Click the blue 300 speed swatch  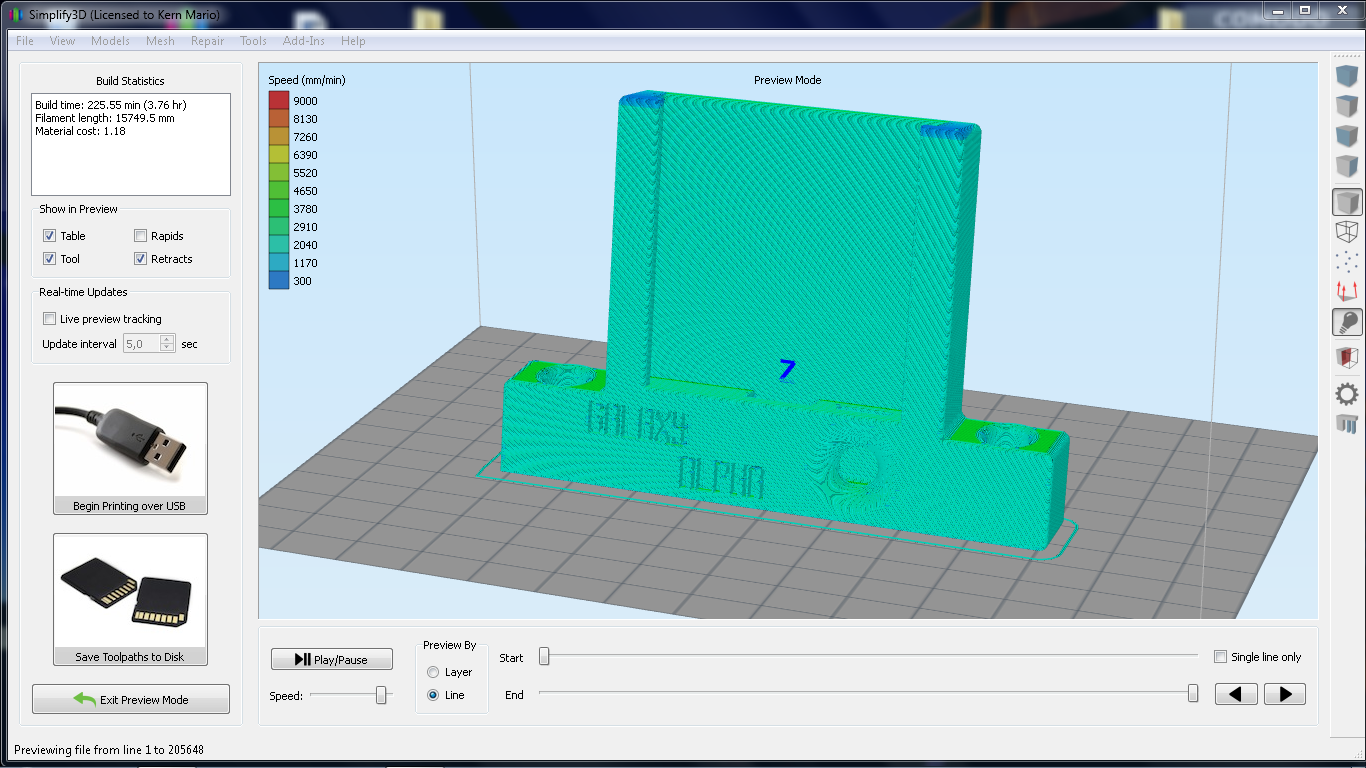[278, 280]
